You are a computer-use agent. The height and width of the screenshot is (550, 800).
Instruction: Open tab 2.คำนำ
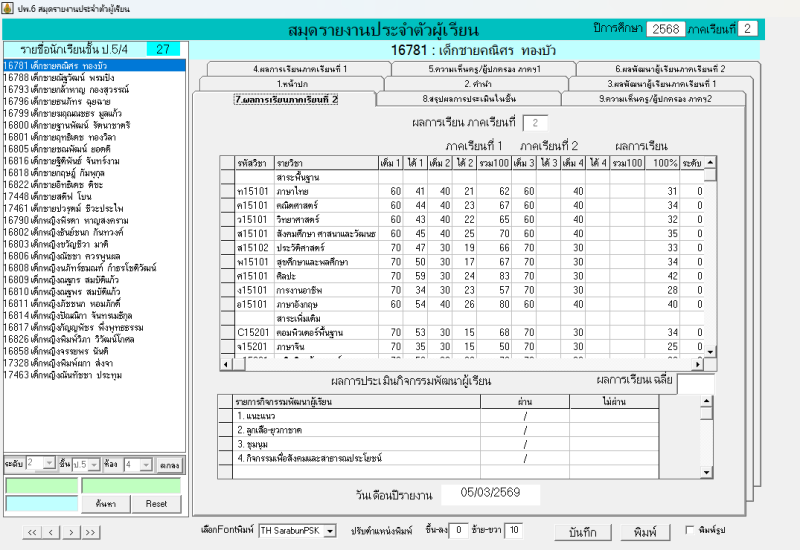468,84
